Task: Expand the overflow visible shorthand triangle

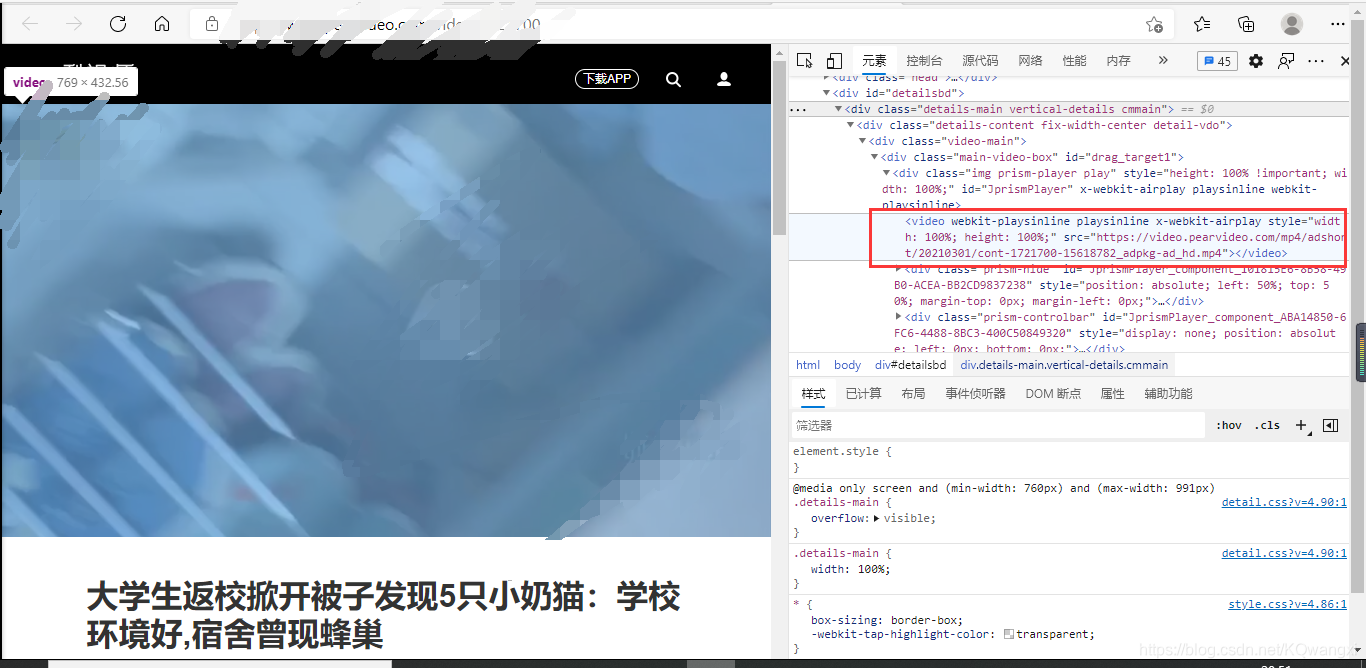Action: [877, 519]
